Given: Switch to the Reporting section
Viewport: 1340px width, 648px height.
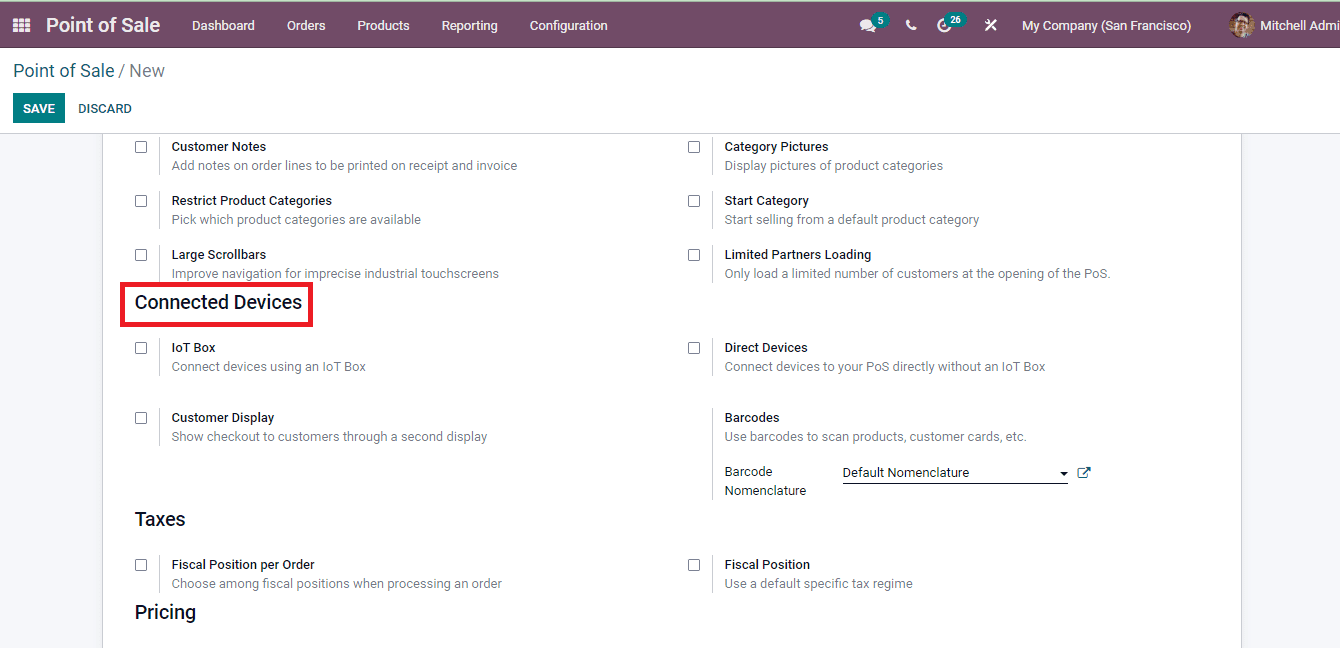Looking at the screenshot, I should pos(469,25).
